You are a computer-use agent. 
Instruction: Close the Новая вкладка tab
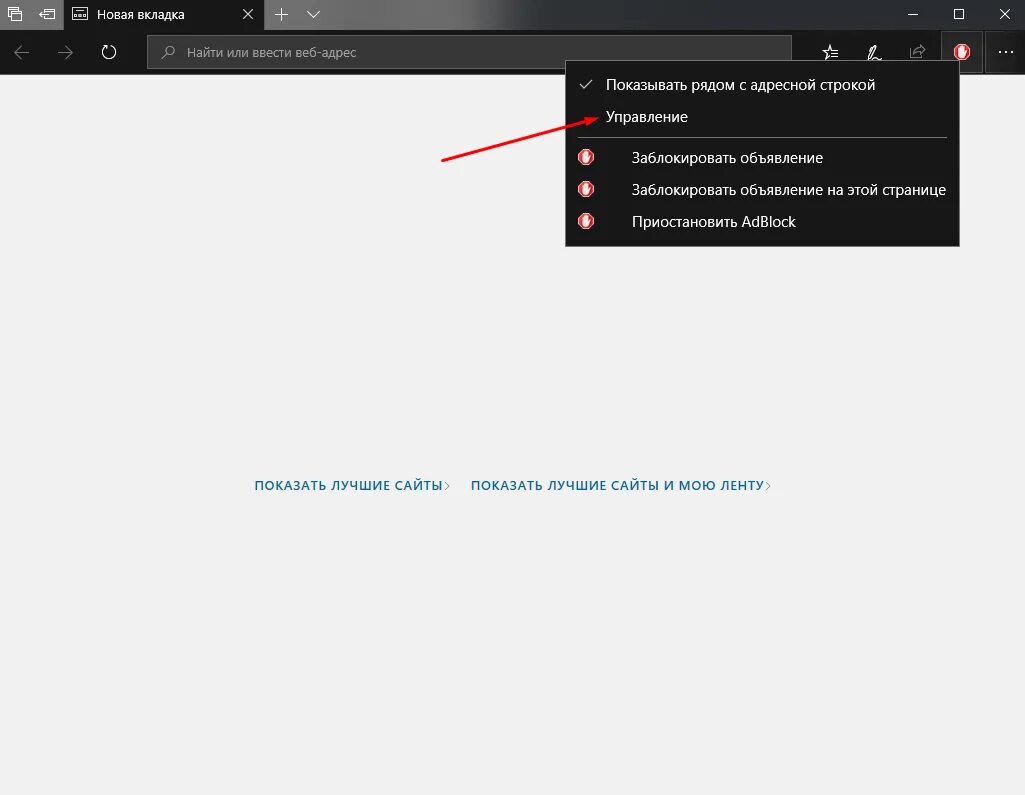coord(248,14)
